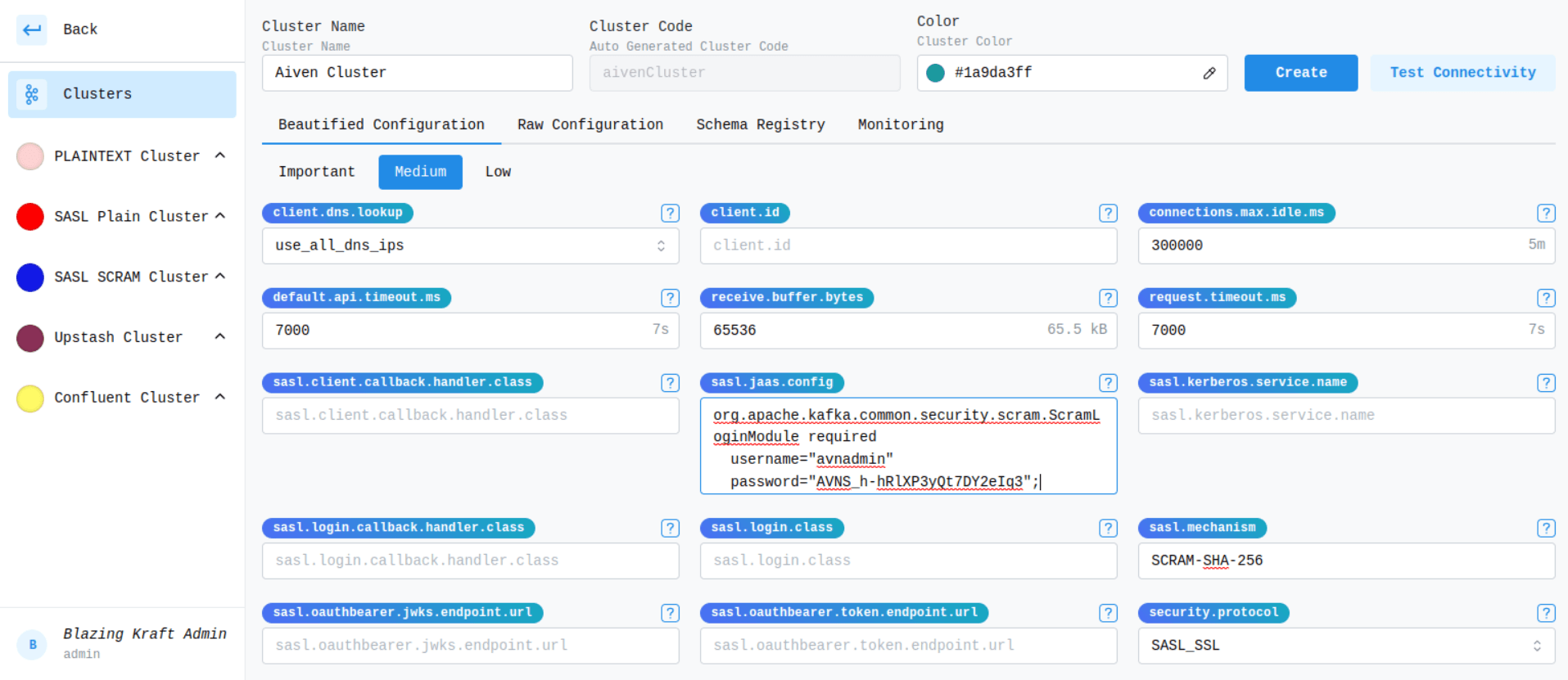Click the Create button

pos(1301,73)
